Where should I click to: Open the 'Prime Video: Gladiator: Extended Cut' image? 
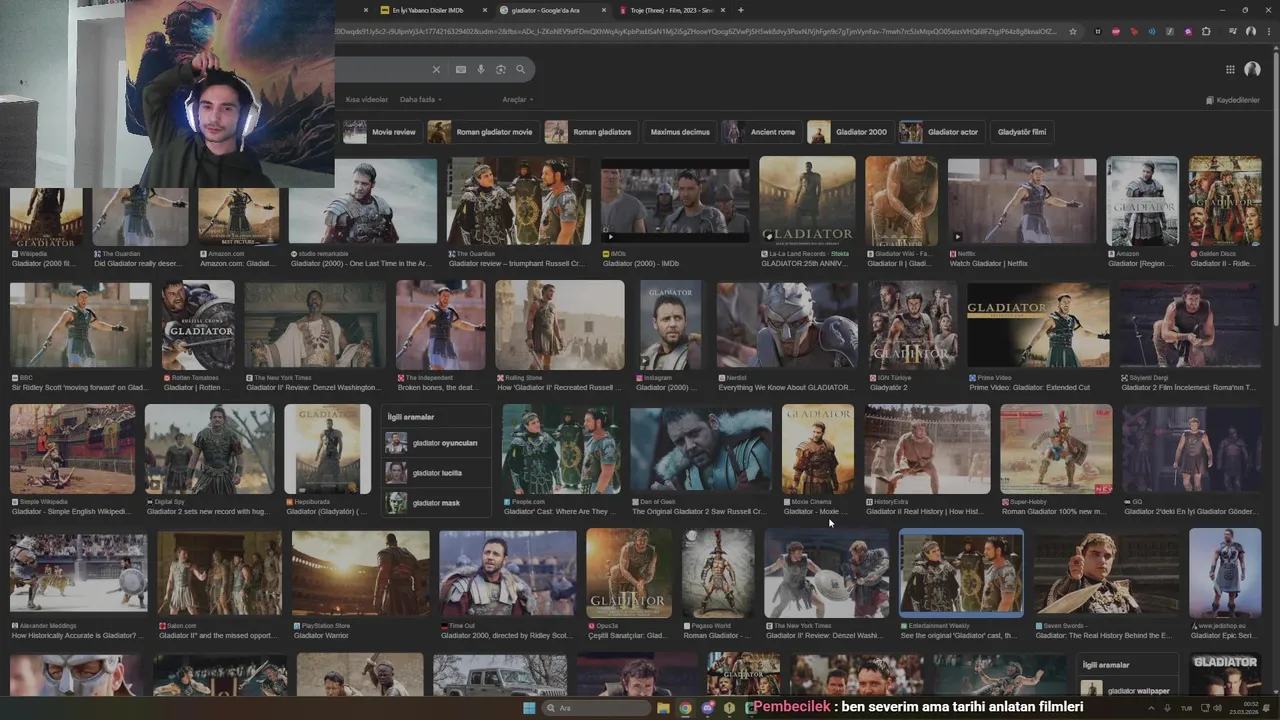(x=1038, y=325)
